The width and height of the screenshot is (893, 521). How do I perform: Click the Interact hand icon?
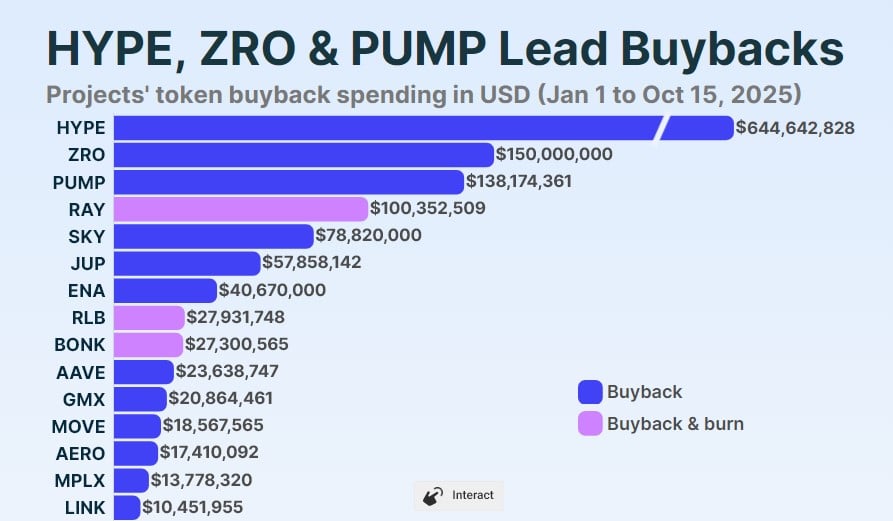tap(433, 496)
